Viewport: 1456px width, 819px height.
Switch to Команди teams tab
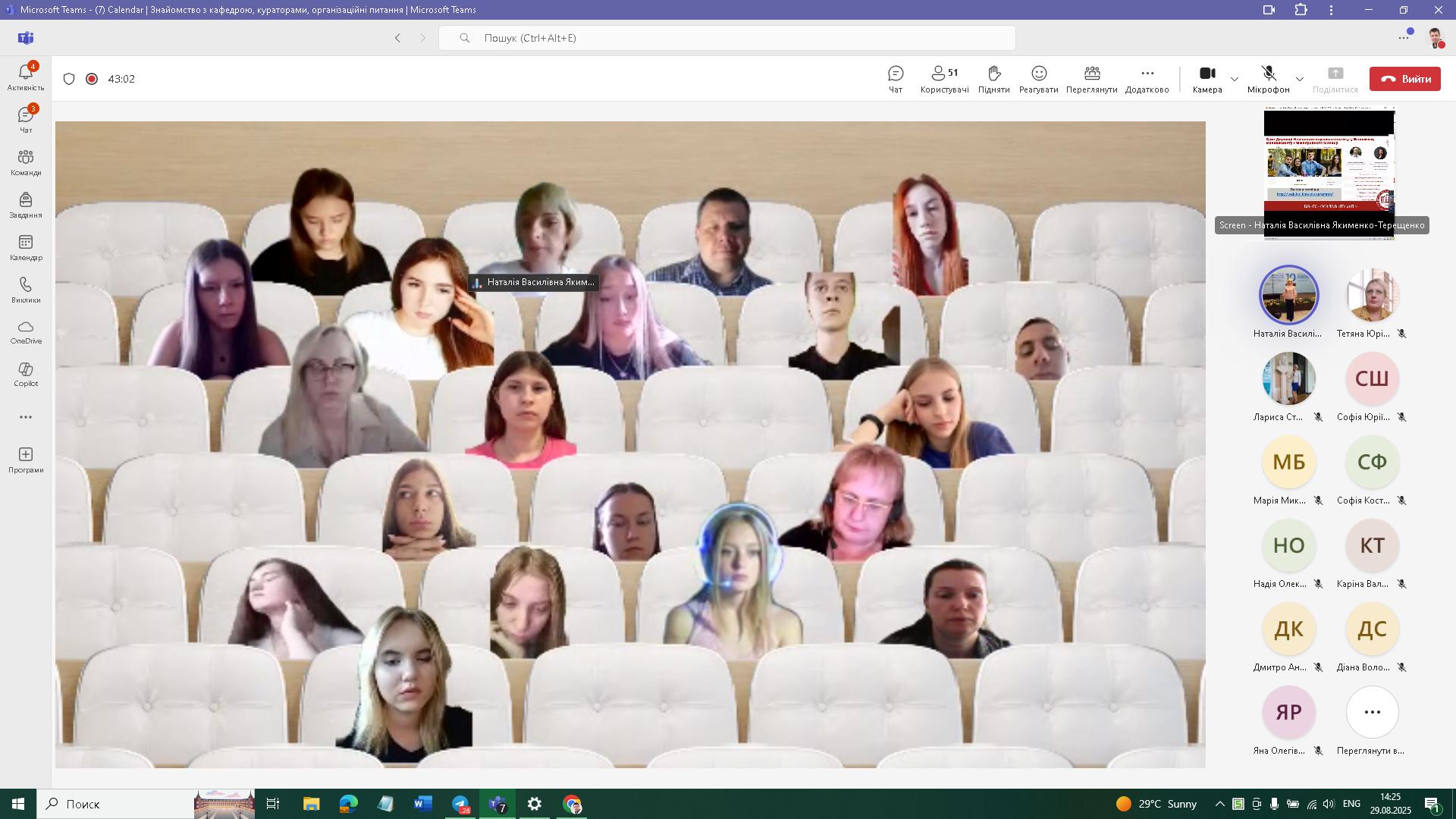(x=26, y=162)
